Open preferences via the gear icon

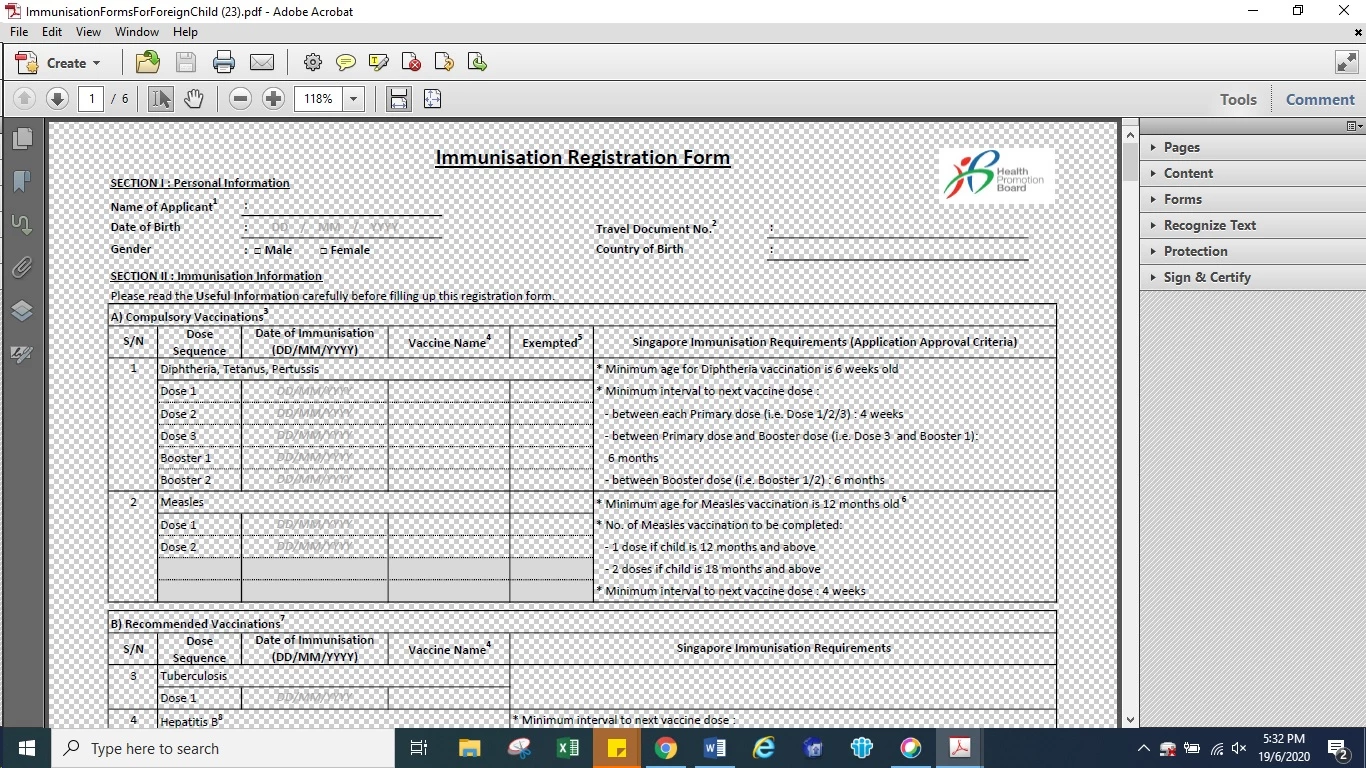point(313,62)
